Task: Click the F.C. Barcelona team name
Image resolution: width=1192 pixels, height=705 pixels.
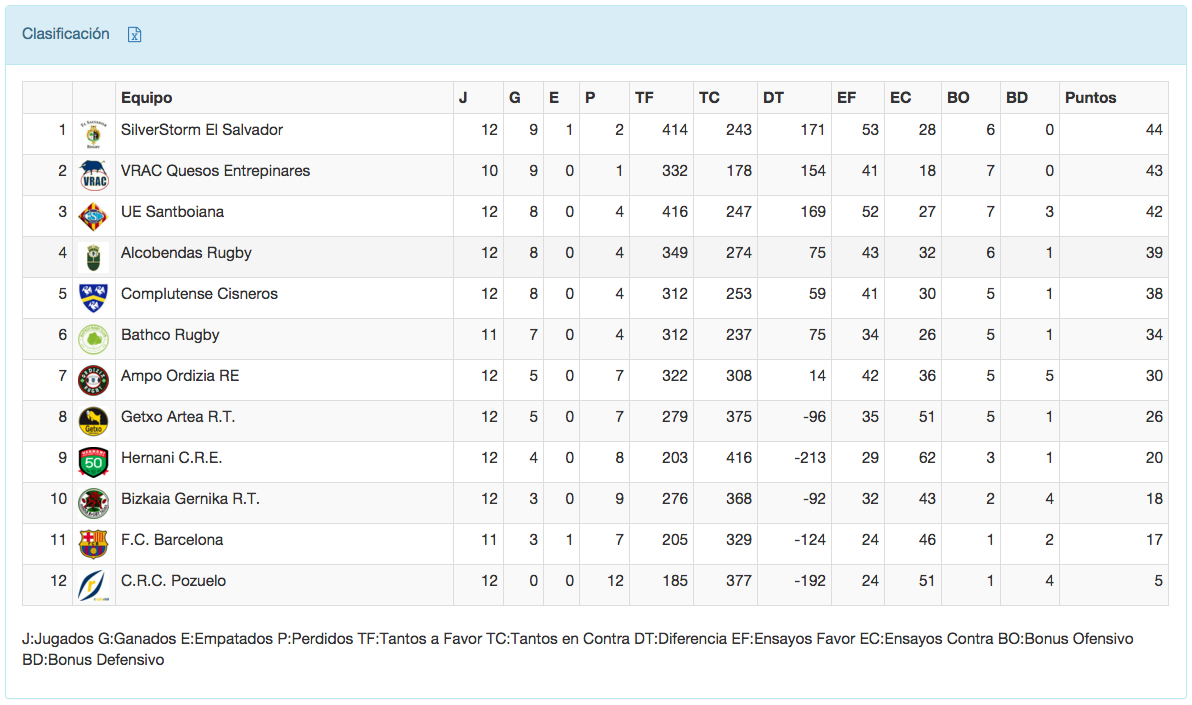Action: pyautogui.click(x=171, y=540)
